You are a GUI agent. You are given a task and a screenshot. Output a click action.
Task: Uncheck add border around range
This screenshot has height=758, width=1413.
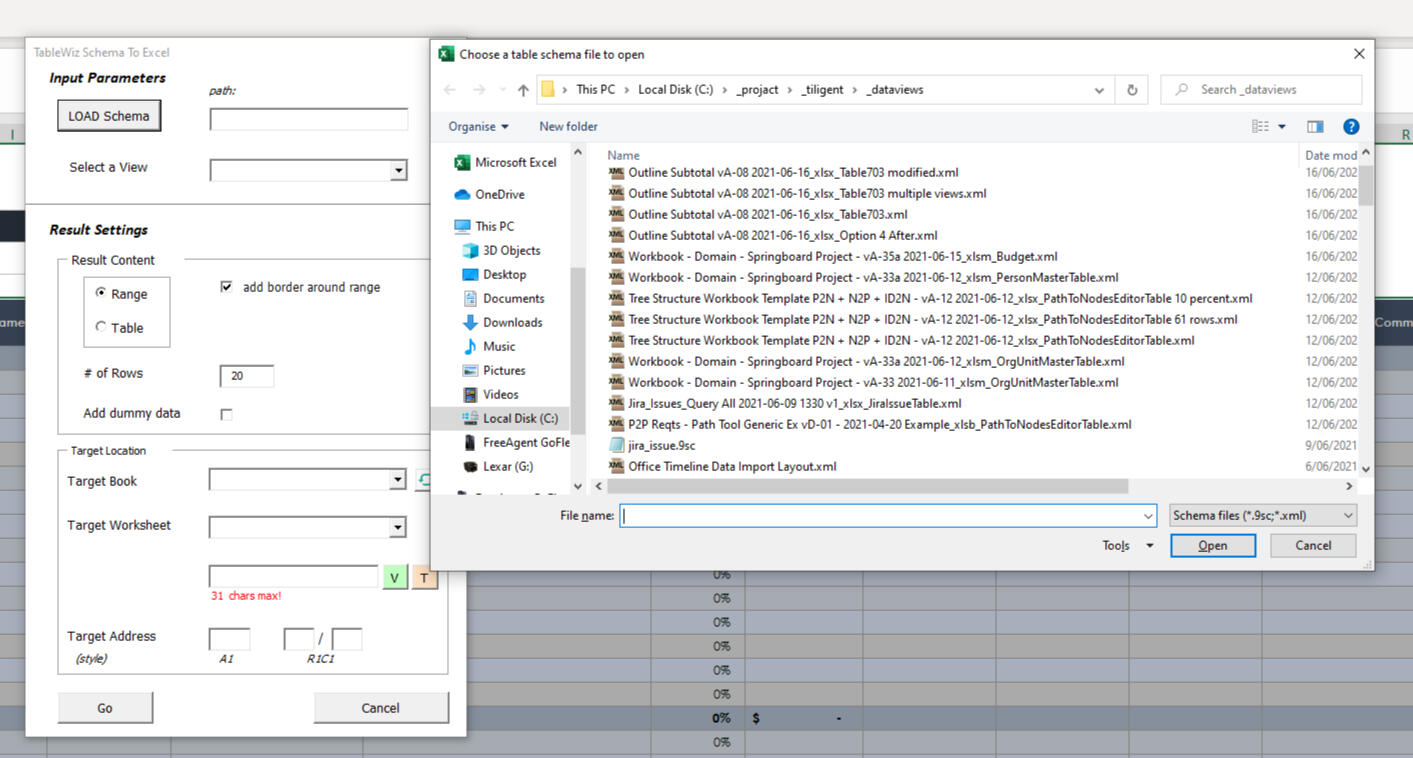point(226,287)
